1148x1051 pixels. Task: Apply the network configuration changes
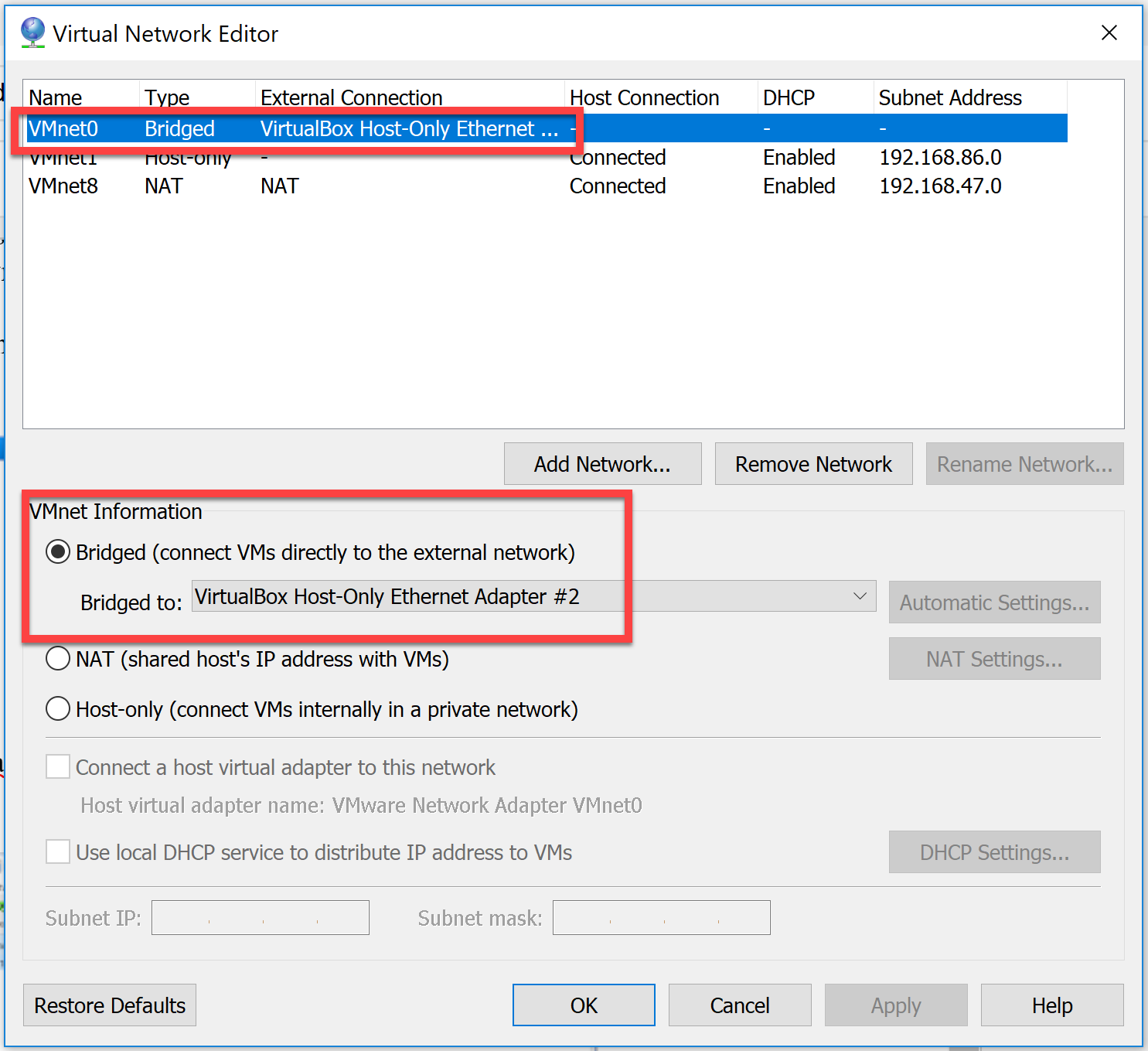[x=895, y=1005]
